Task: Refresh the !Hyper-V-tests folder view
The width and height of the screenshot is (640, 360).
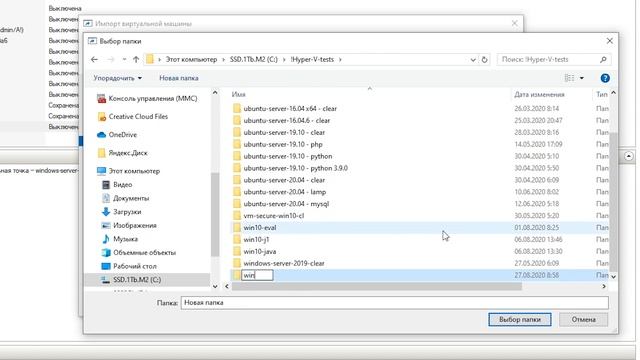Action: 484,60
